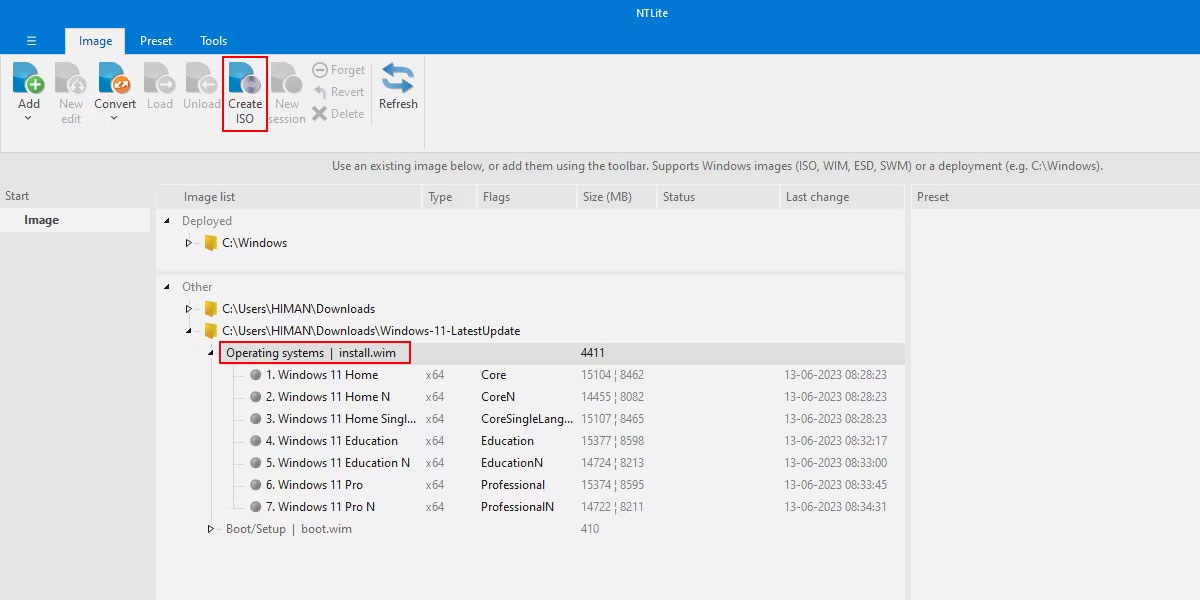Collapse the Operating systems install.wim node
1200x600 pixels.
tap(210, 353)
